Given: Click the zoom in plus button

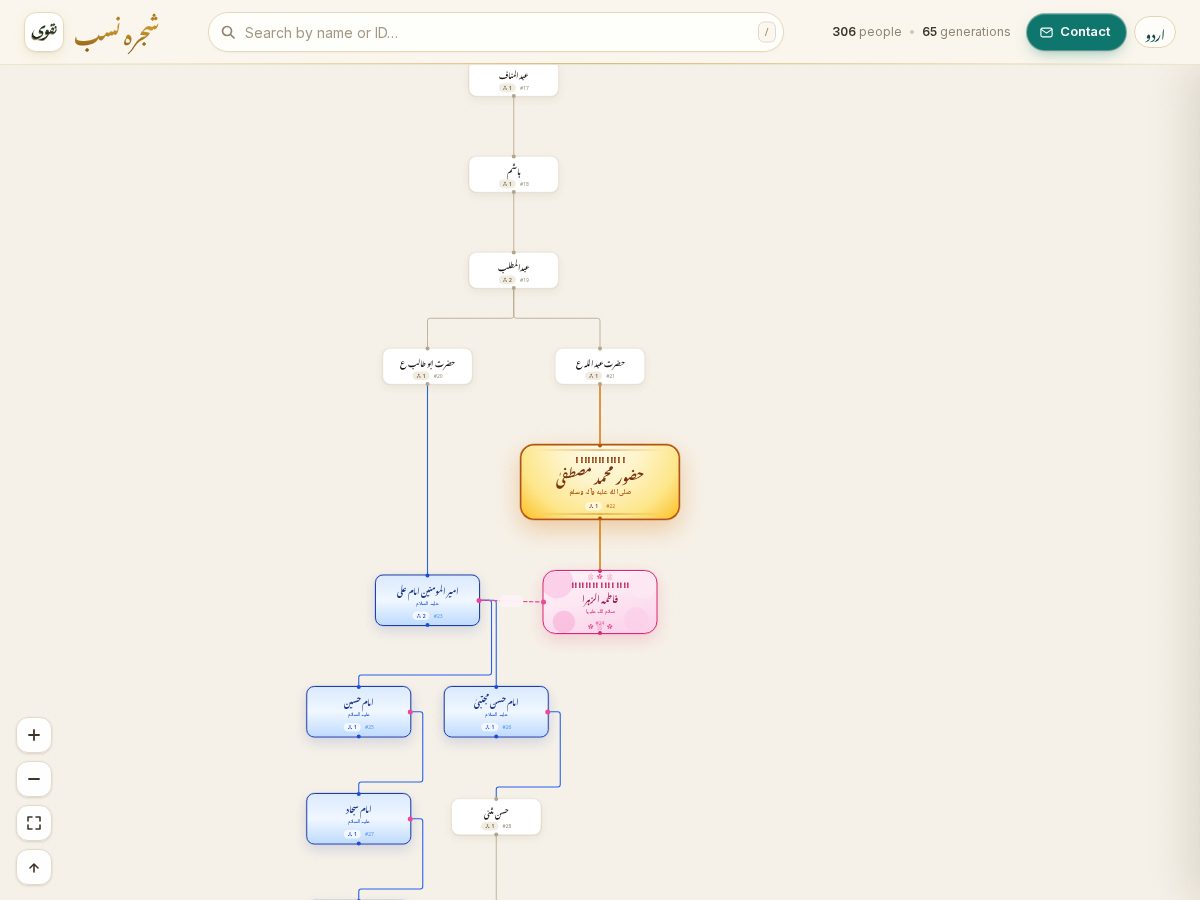Looking at the screenshot, I should point(34,735).
